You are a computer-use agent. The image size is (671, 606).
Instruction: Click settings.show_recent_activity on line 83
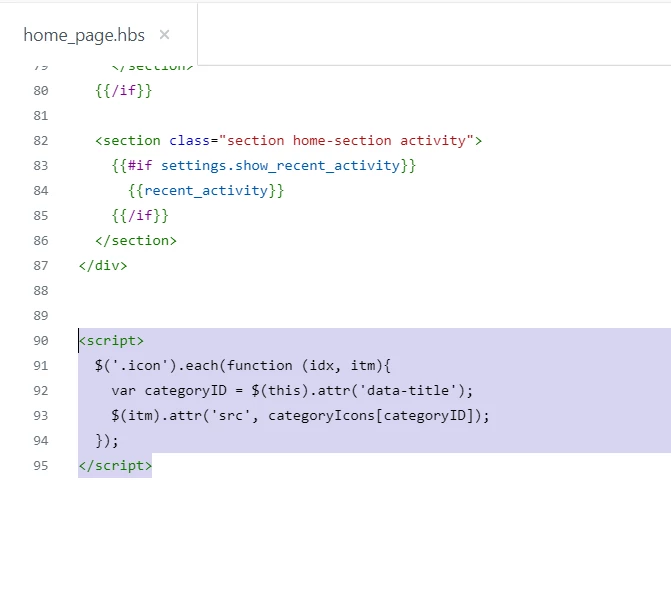coord(280,166)
